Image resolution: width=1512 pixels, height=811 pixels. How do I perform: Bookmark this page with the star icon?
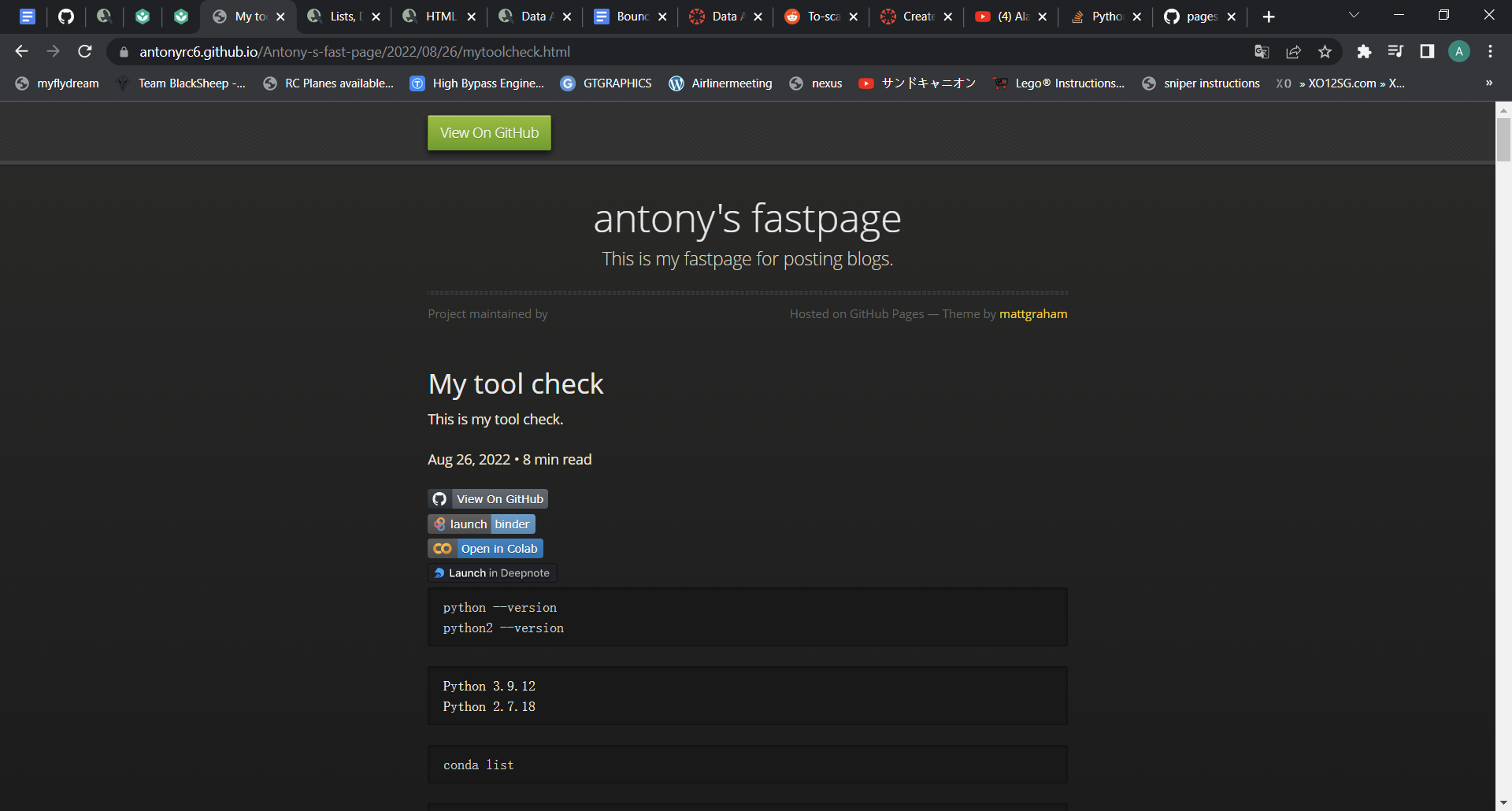[x=1325, y=51]
